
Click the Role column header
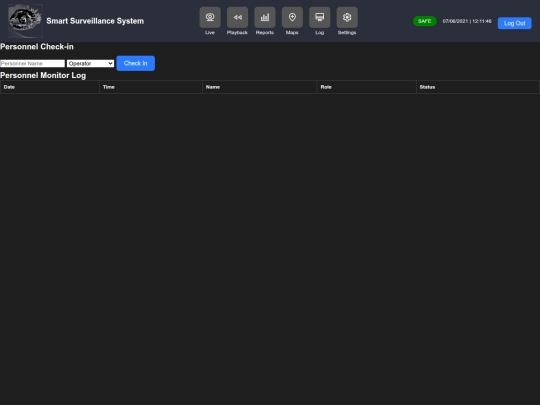[x=366, y=87]
